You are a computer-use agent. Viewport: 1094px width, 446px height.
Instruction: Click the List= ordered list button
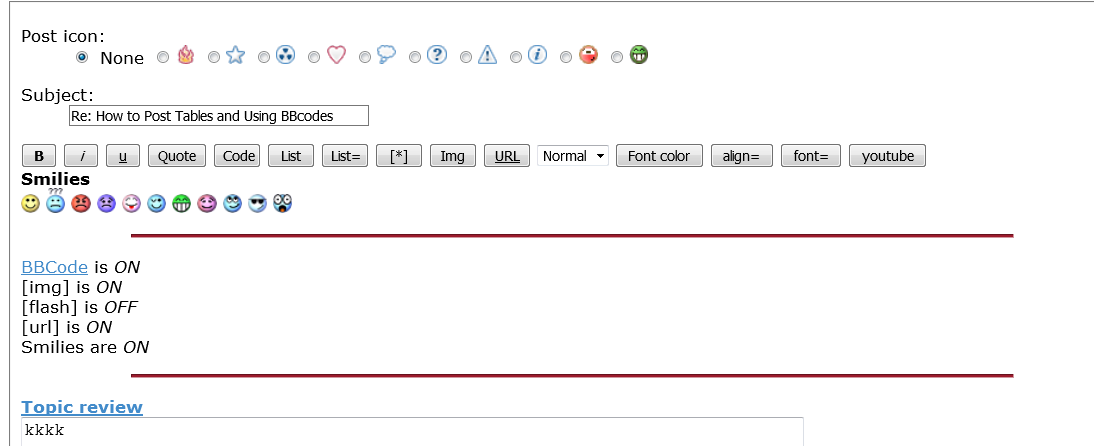[345, 156]
